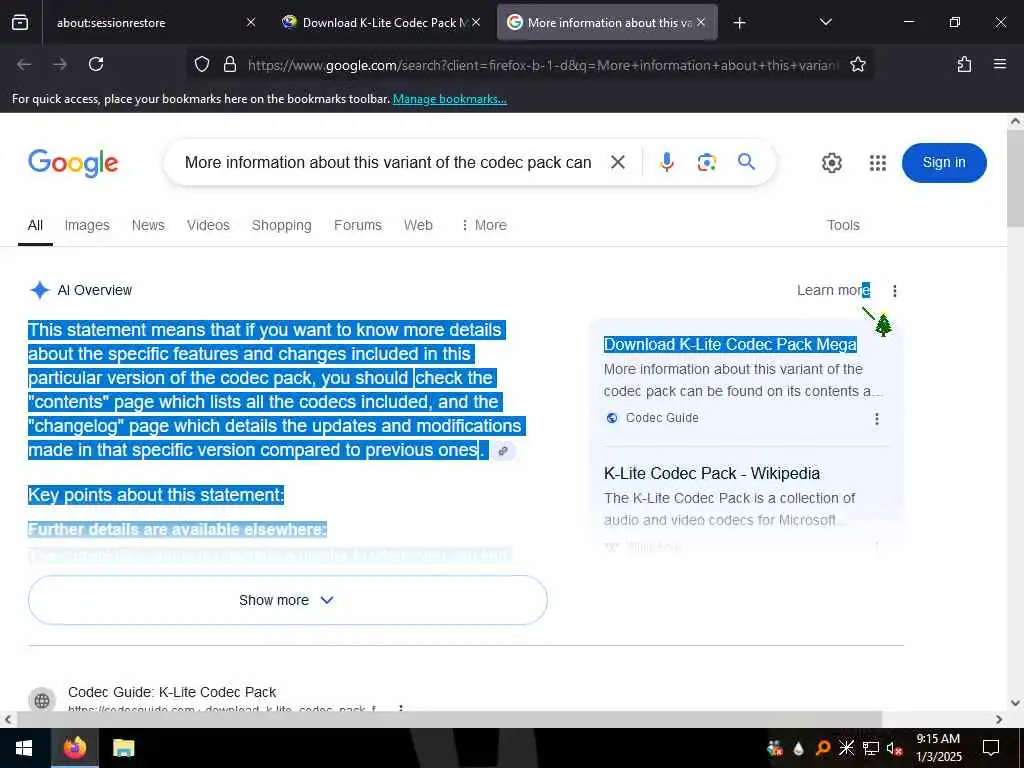Open K-Lite Codec Pack Wikipedia source

[x=712, y=473]
